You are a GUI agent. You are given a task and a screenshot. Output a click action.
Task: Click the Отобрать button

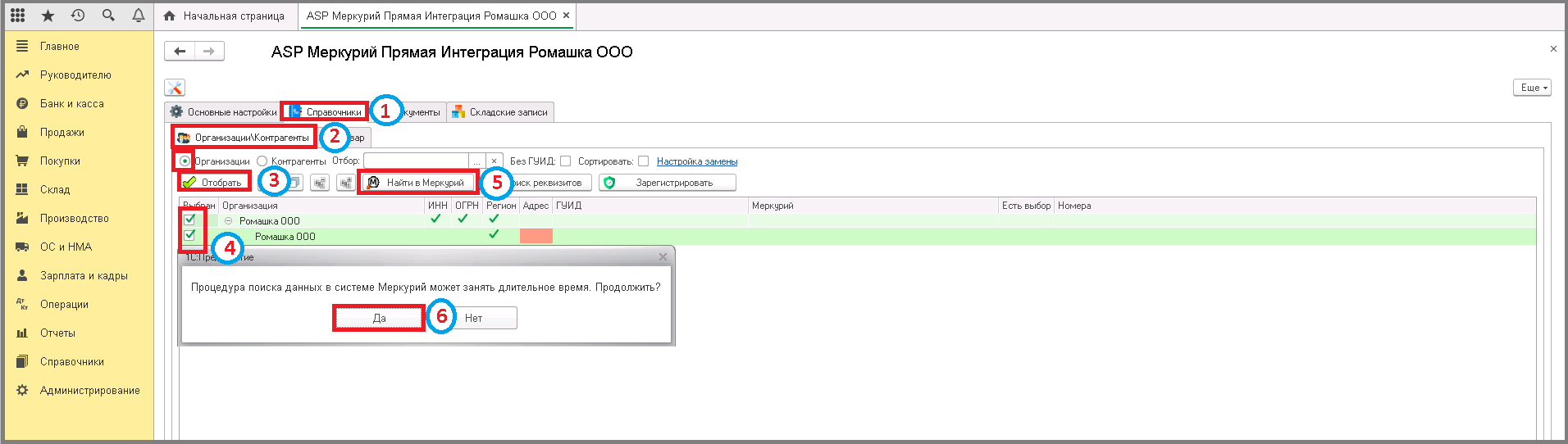[x=214, y=183]
